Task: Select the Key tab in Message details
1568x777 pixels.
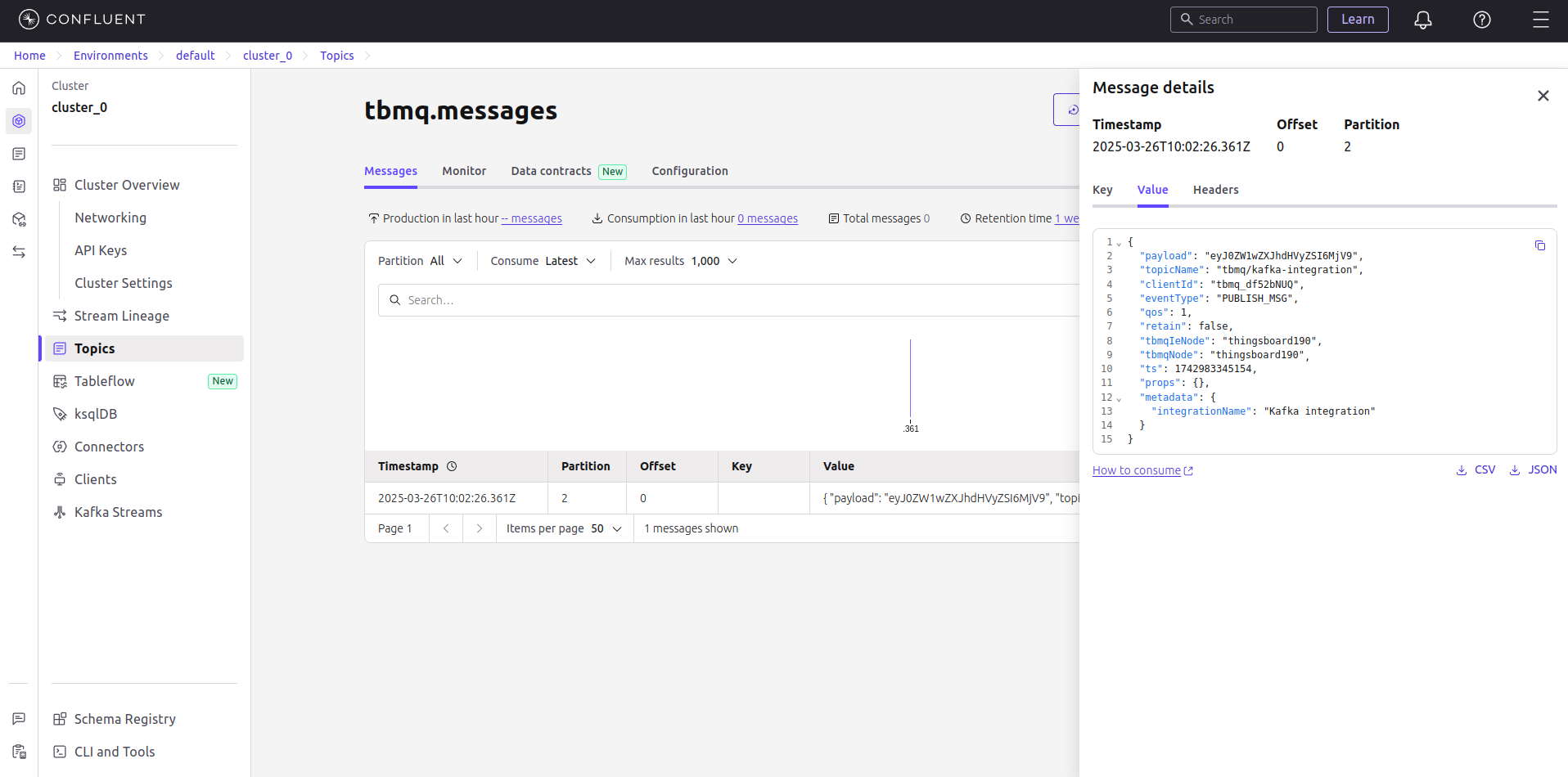Action: pyautogui.click(x=1102, y=190)
